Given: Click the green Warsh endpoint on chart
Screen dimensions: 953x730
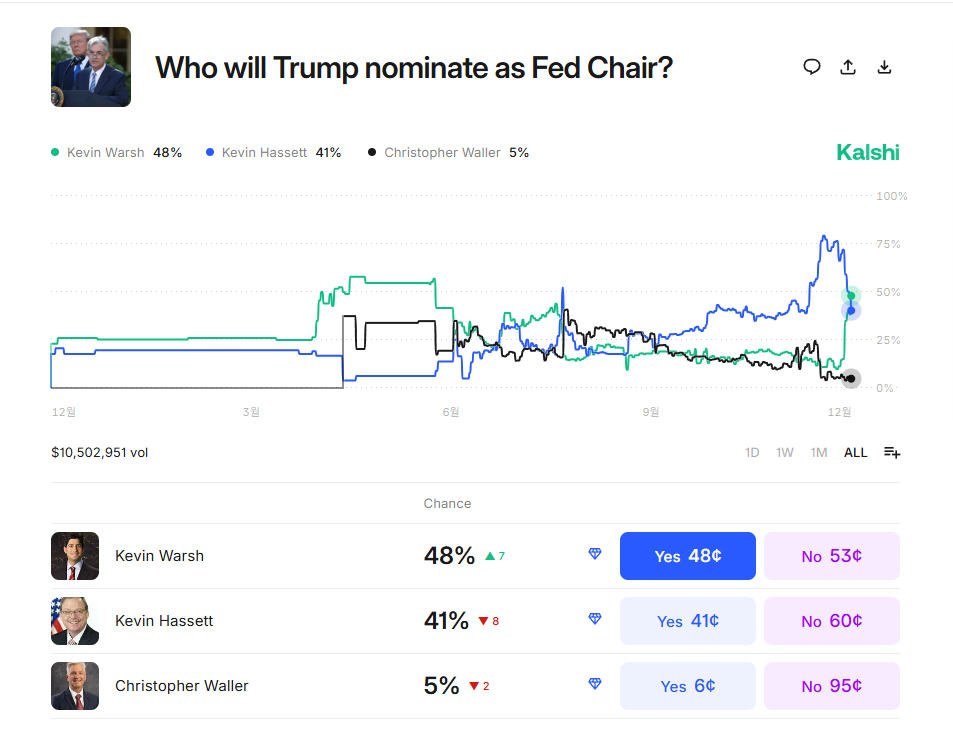Looking at the screenshot, I should (851, 295).
